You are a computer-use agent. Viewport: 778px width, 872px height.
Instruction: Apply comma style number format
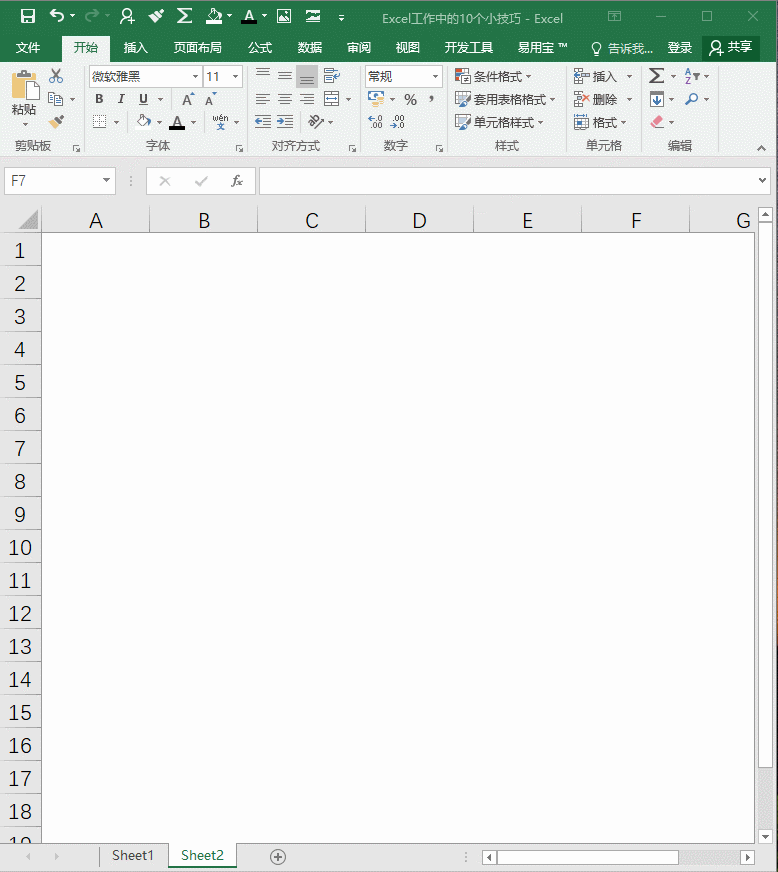[x=431, y=99]
